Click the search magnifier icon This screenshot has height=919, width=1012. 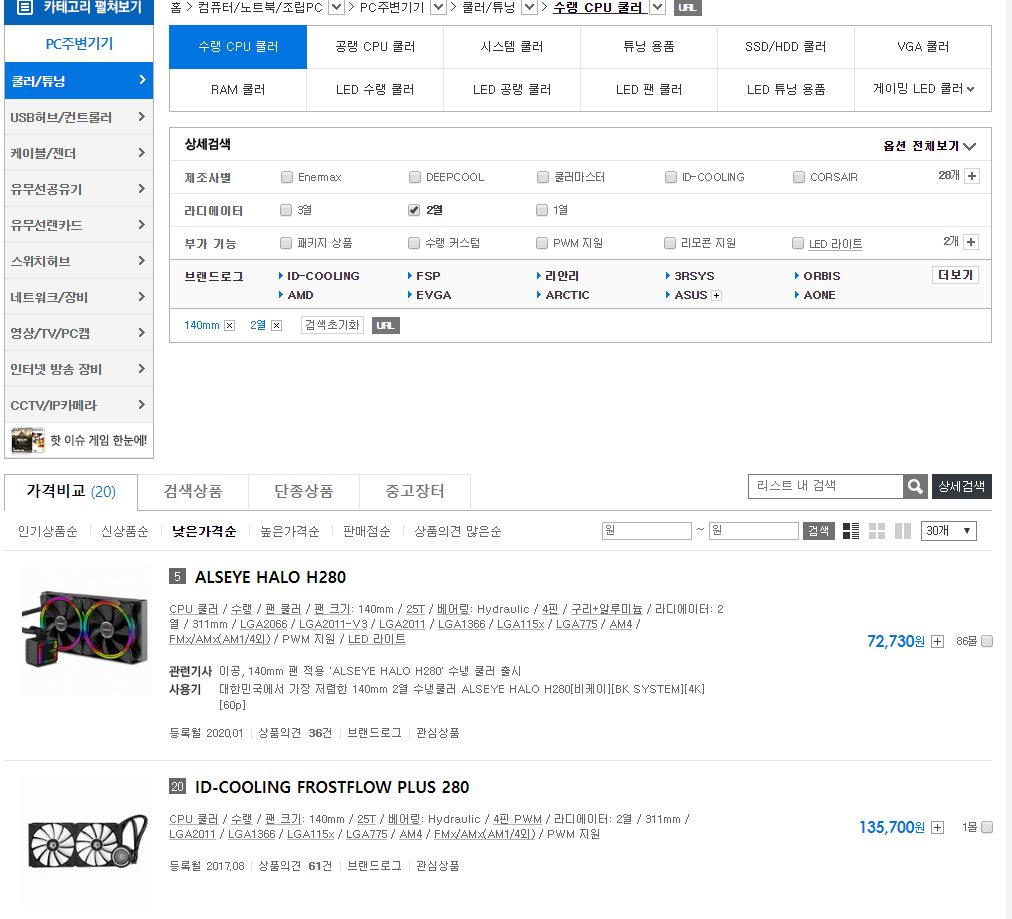point(915,487)
